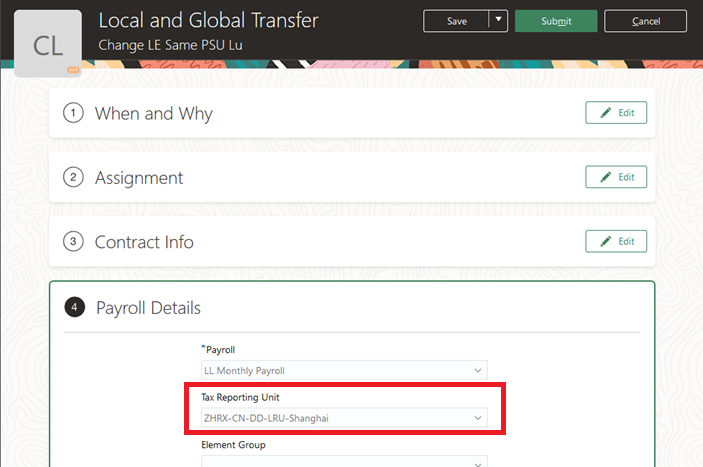The height and width of the screenshot is (467, 703).
Task: Open the Save options dropdown arrow
Action: 499,21
